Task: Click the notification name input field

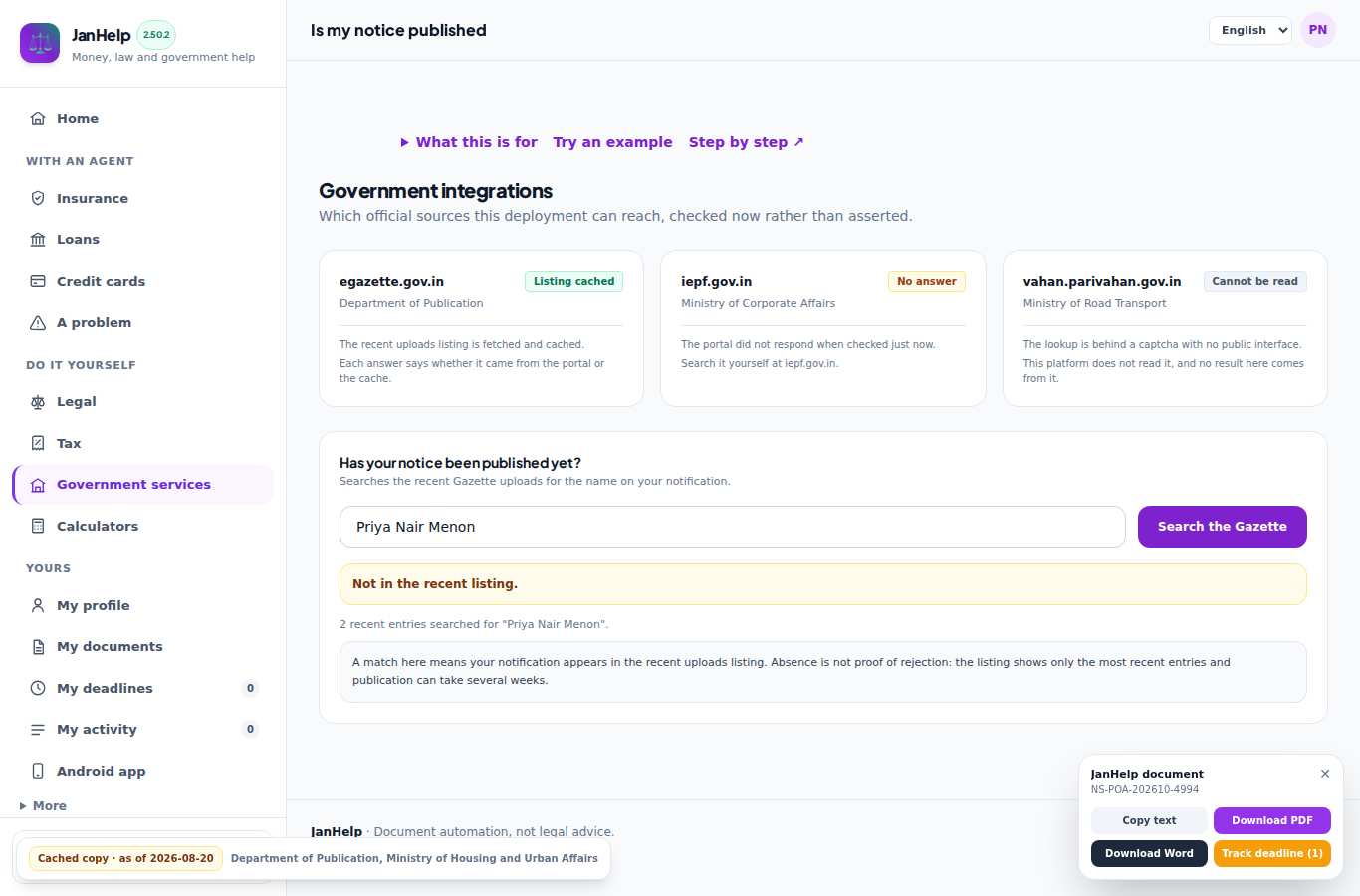Action: [x=733, y=527]
